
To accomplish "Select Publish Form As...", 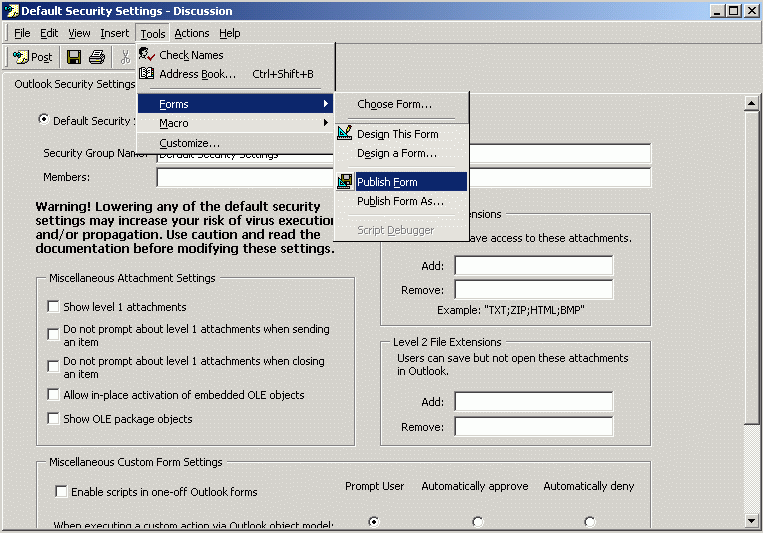I will click(401, 201).
